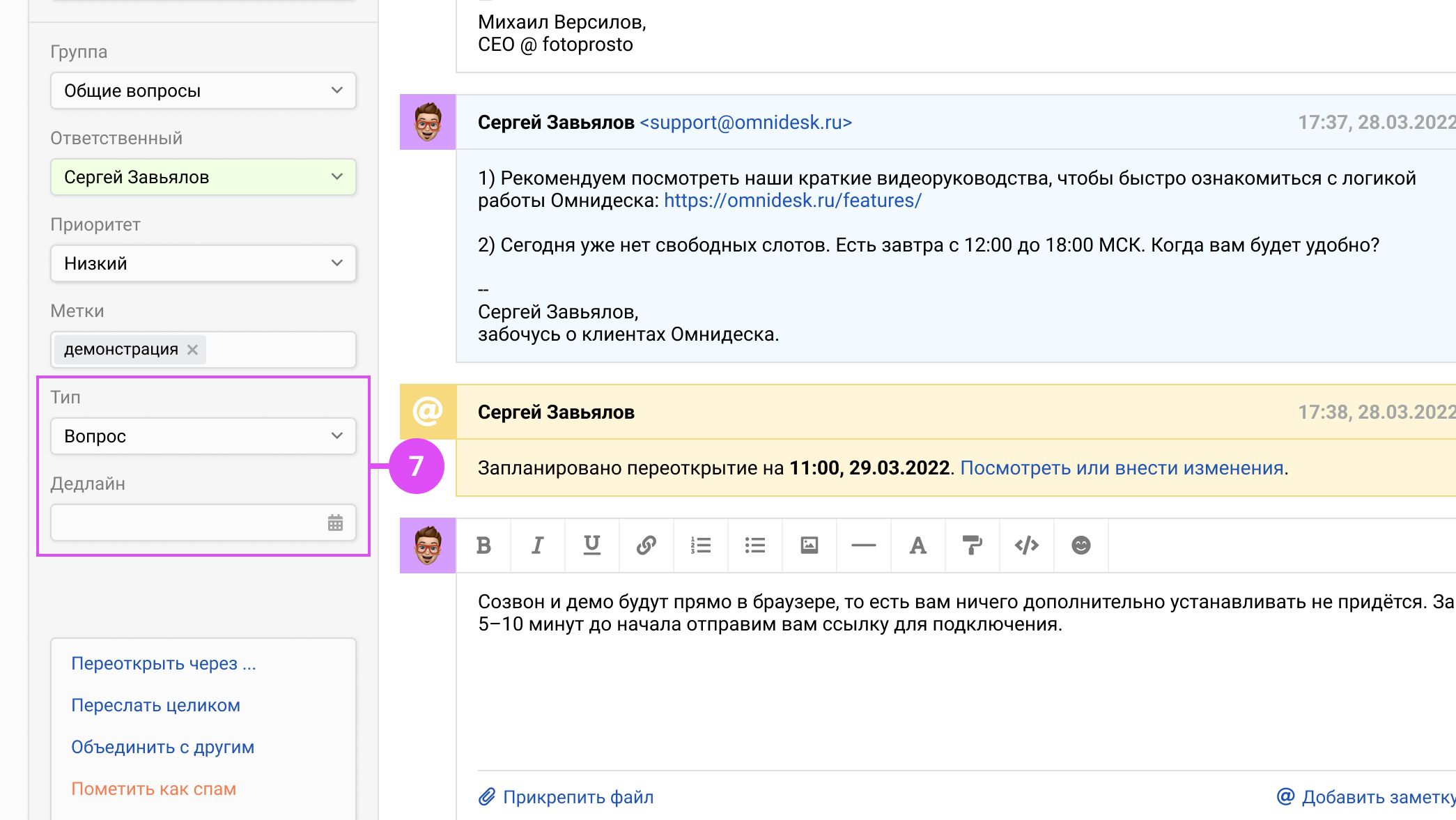Open the Тип dropdown 'Вопрос'
This screenshot has width=1456, height=820.
203,436
